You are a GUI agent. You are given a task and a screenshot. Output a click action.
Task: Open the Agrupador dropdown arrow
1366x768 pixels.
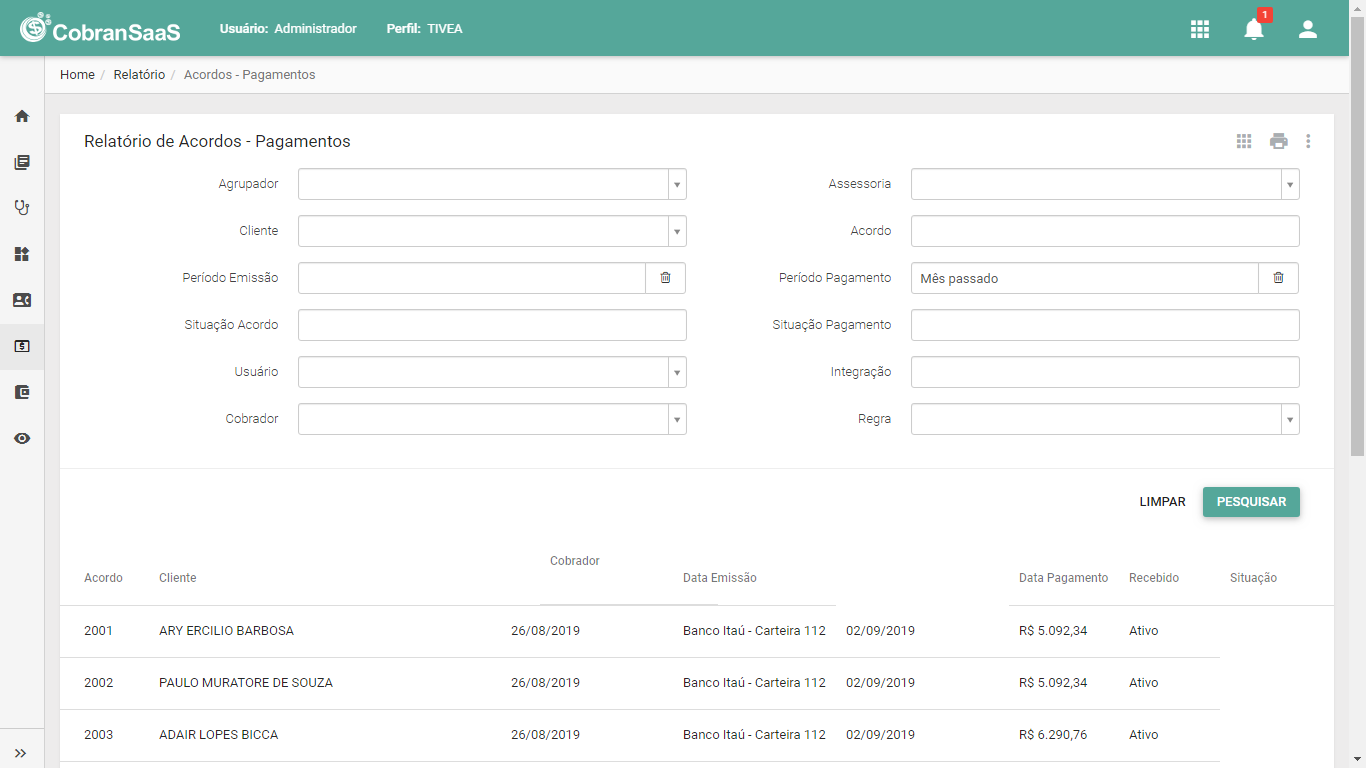click(677, 184)
